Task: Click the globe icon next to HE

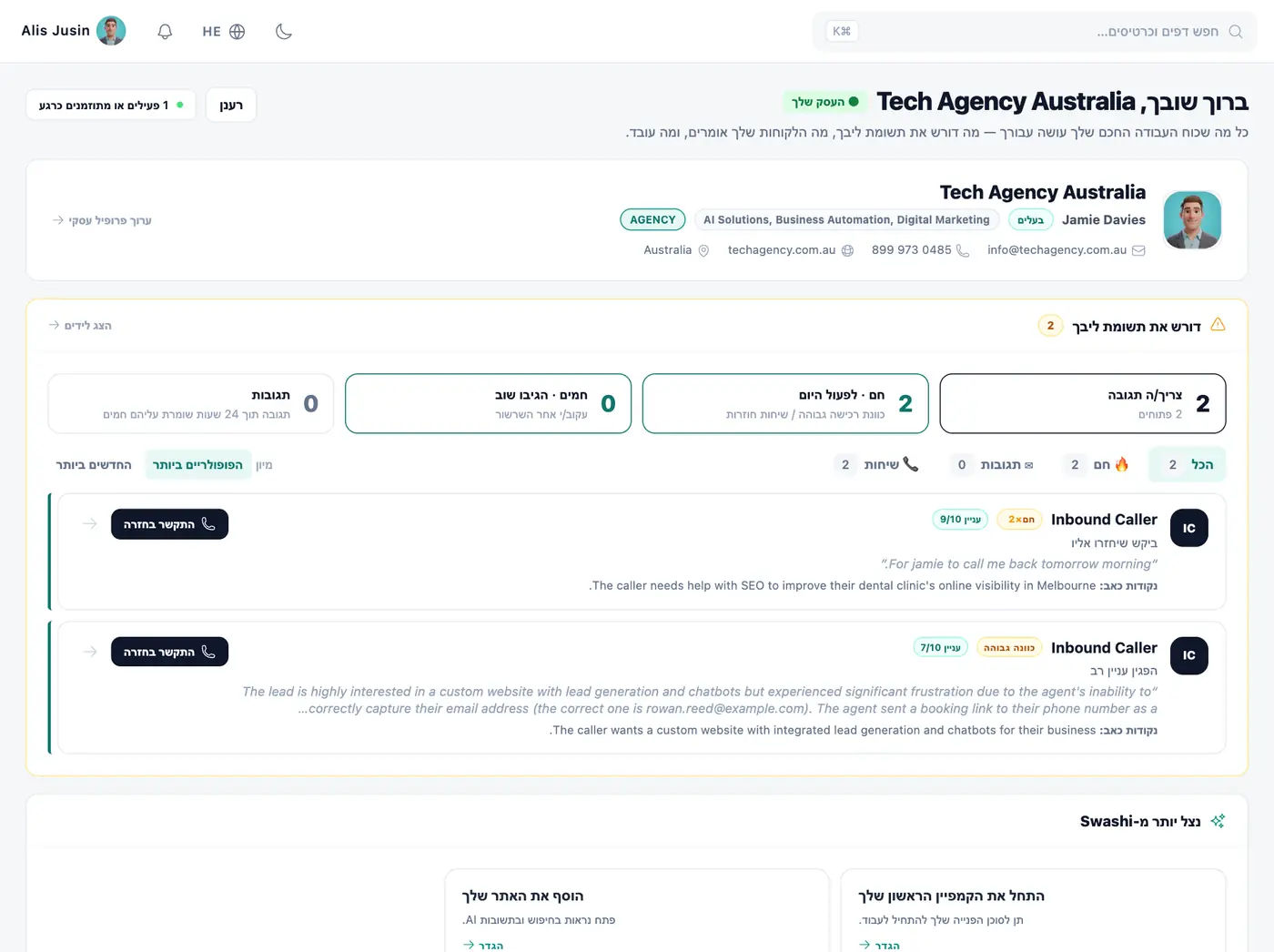Action: [x=238, y=32]
